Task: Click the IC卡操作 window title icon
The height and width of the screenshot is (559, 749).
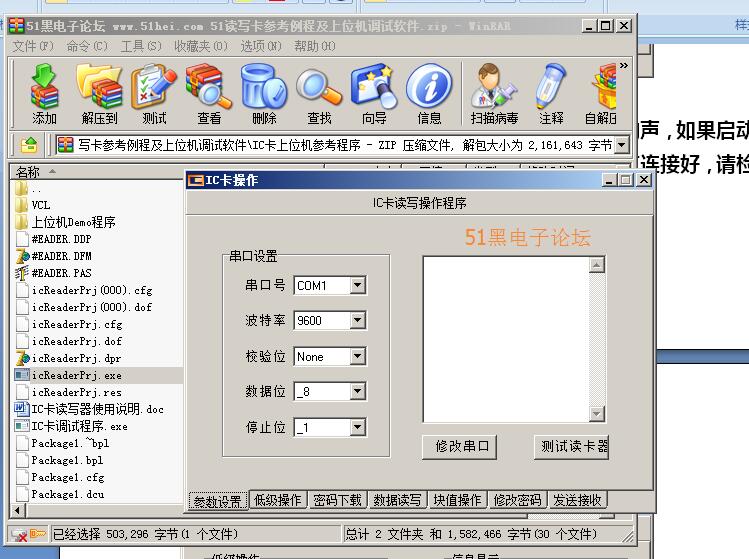Action: tap(195, 180)
